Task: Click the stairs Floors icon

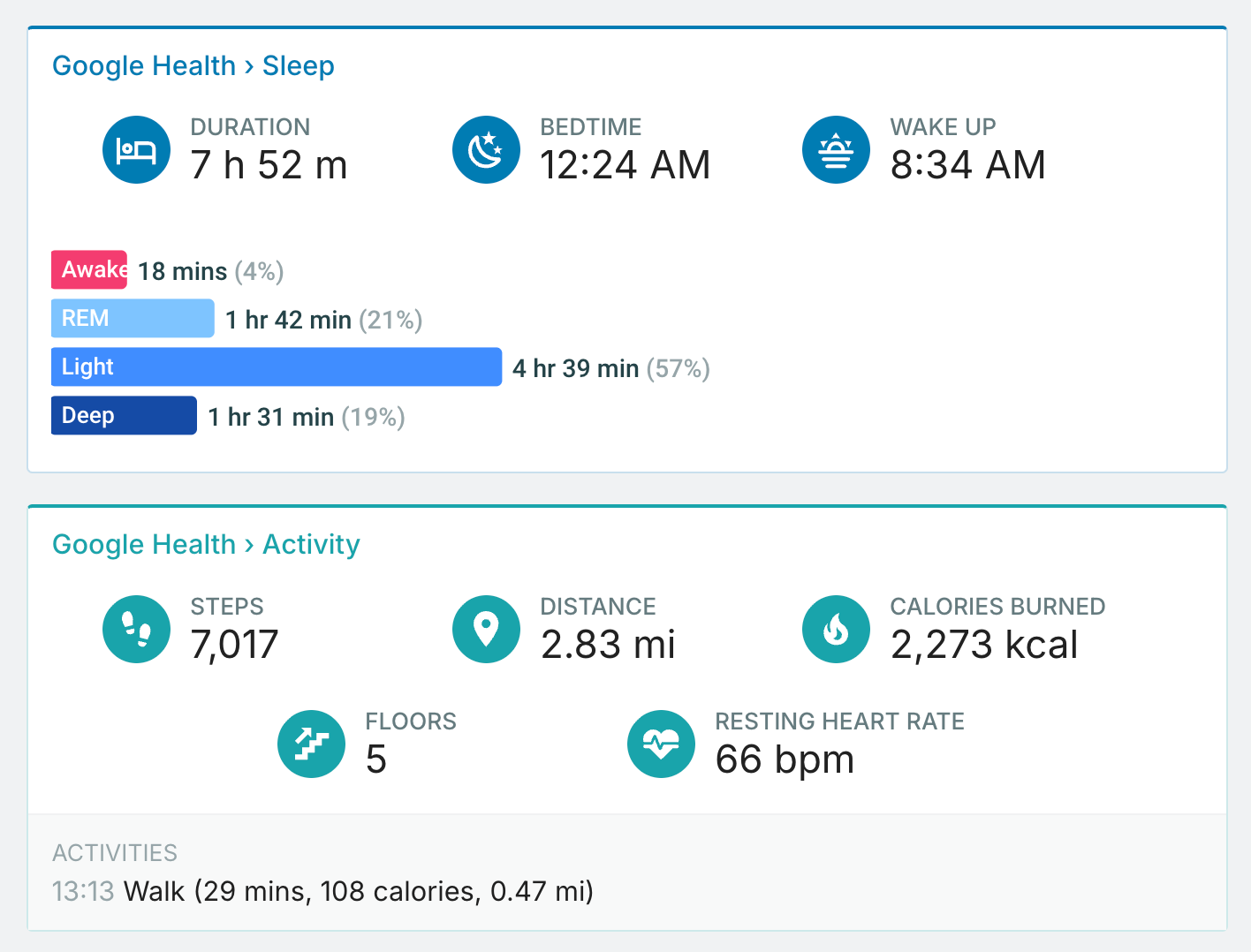Action: [x=311, y=744]
